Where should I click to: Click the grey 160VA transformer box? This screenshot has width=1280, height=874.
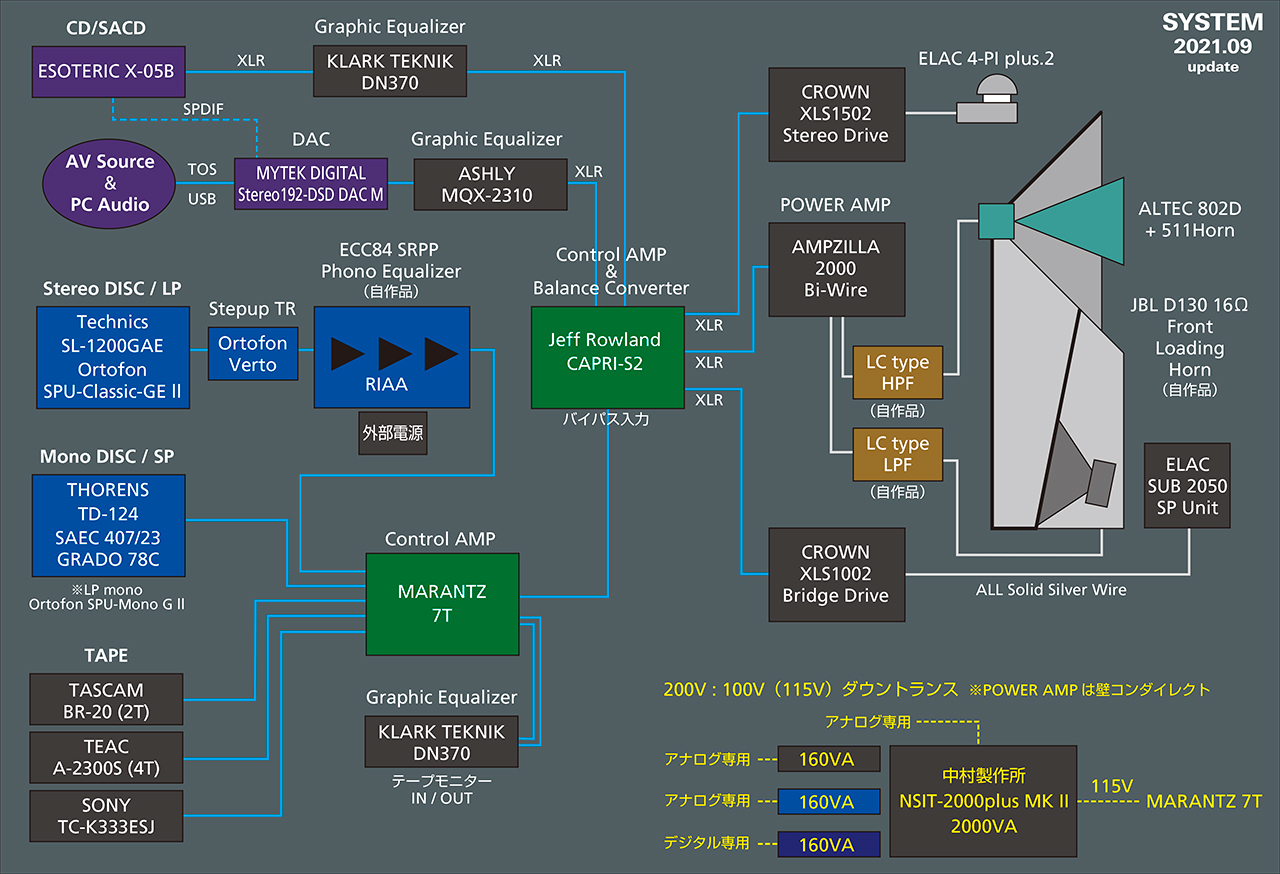(828, 759)
